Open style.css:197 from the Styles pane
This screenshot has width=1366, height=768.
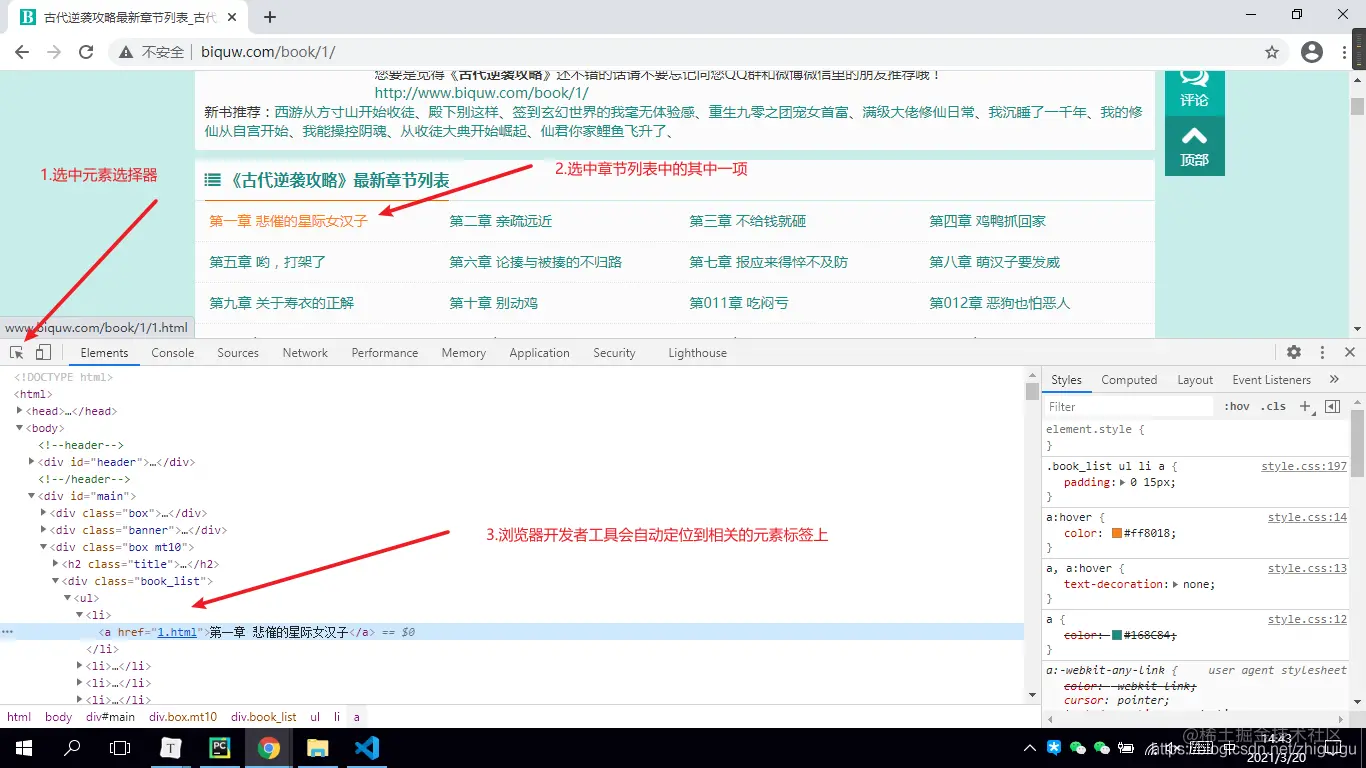1303,465
